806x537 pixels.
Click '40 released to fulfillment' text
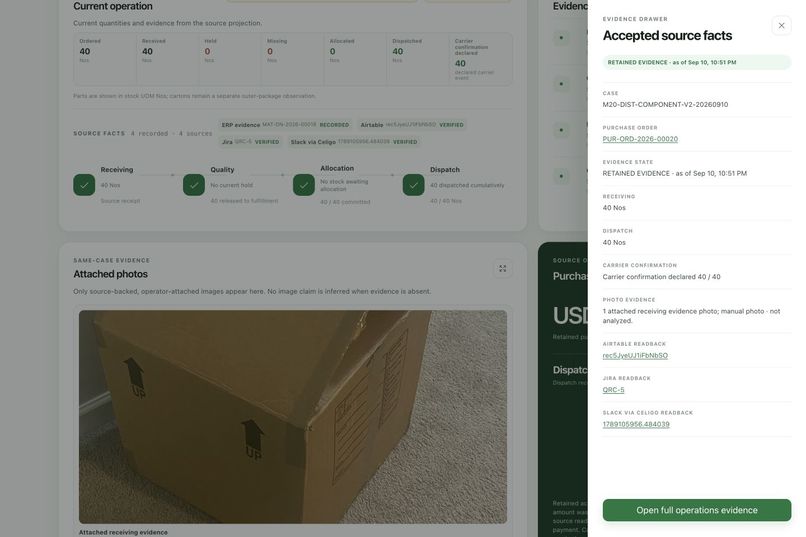coord(244,201)
